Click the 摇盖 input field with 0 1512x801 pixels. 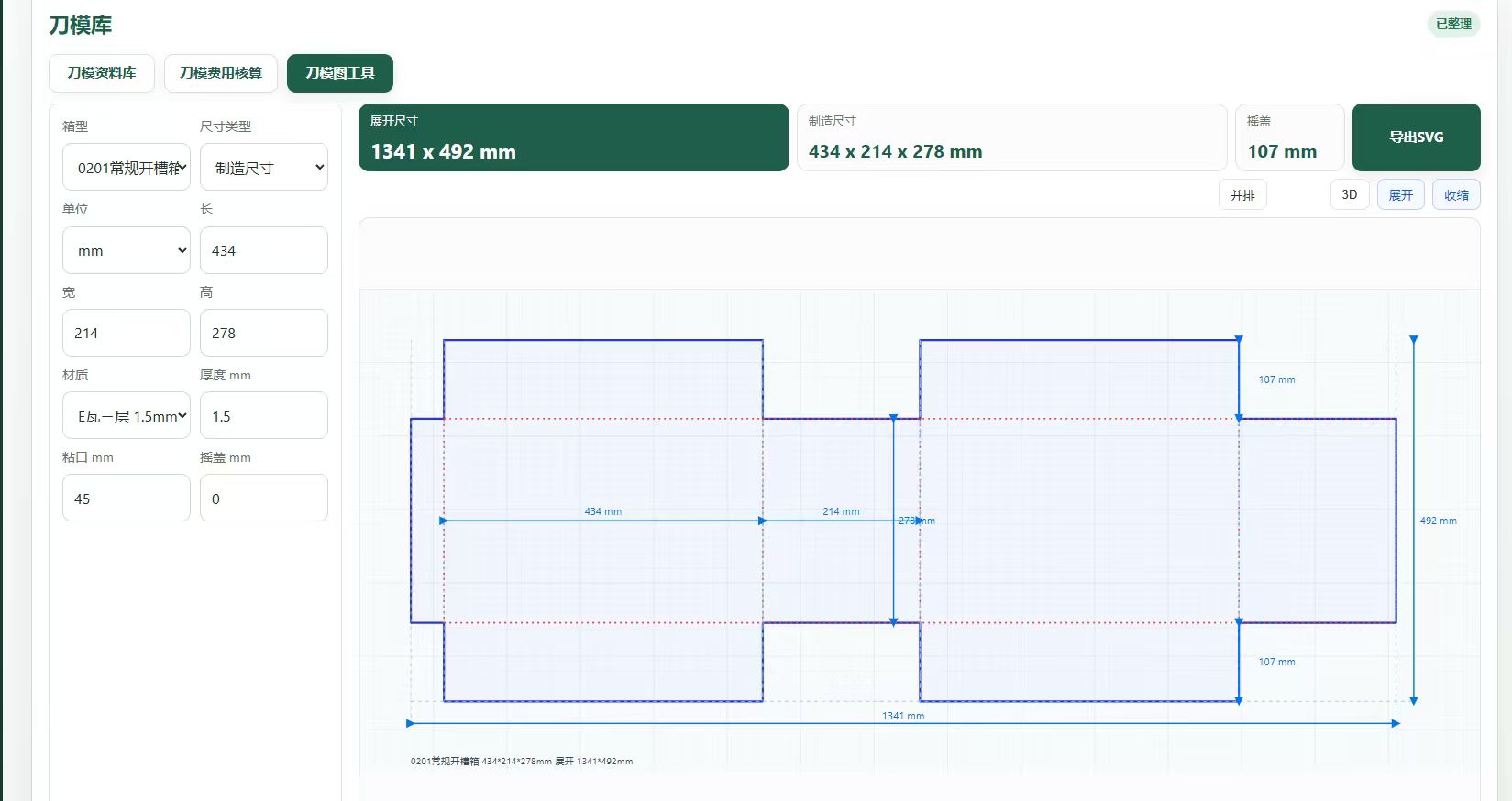pos(264,499)
